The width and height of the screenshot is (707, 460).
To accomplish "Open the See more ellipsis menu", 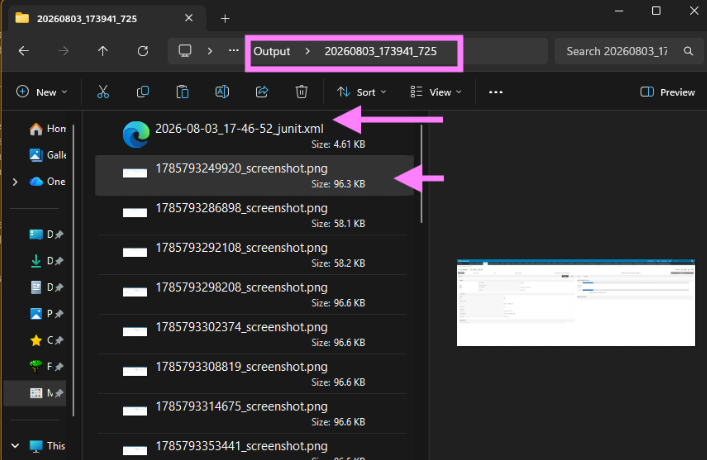I will [496, 92].
